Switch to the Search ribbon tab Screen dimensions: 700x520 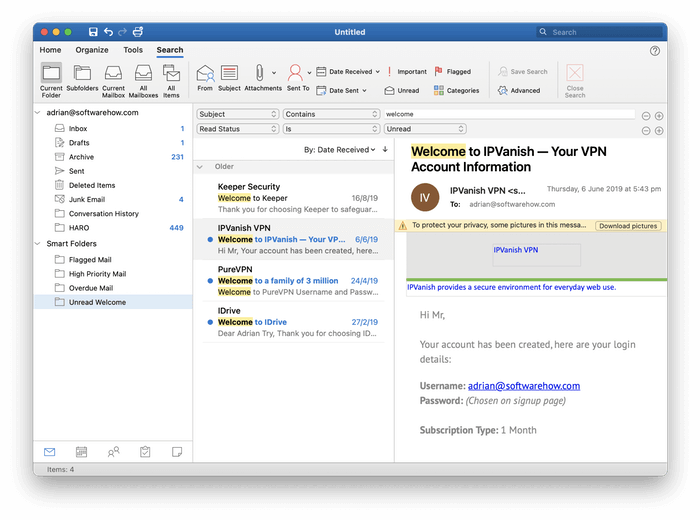pos(170,50)
